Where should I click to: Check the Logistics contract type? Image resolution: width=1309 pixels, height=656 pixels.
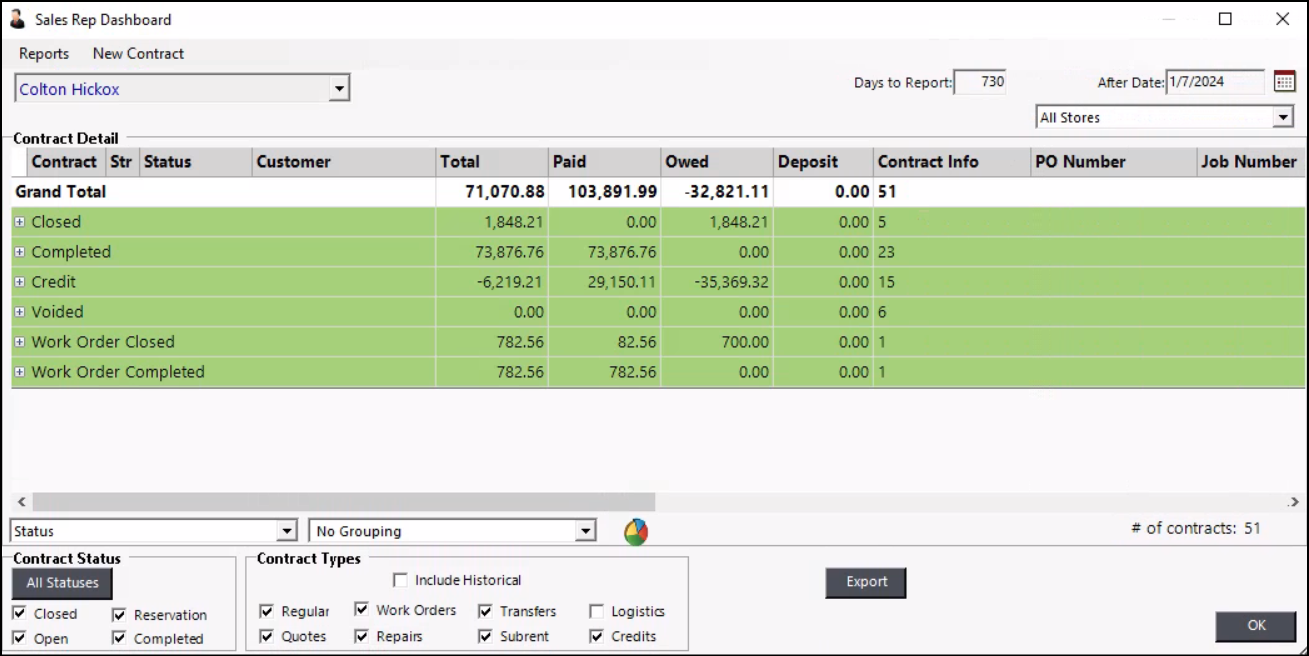[x=596, y=611]
